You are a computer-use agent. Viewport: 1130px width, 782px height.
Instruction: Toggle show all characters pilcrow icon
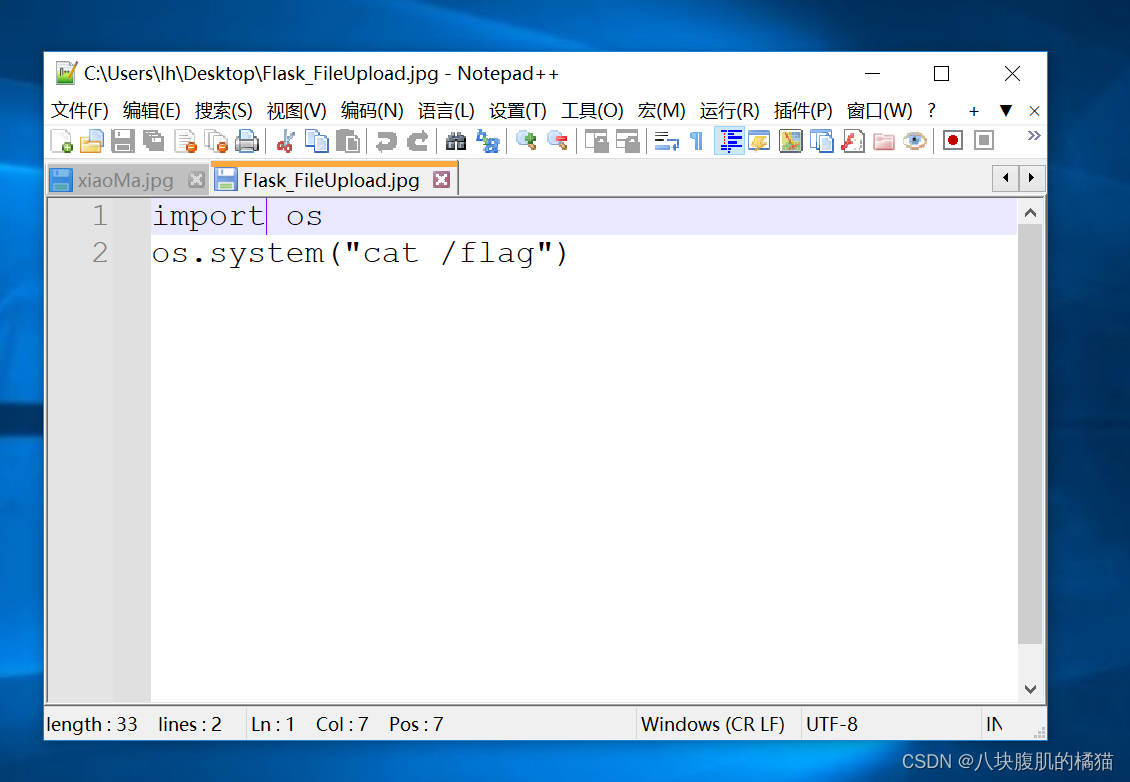696,141
